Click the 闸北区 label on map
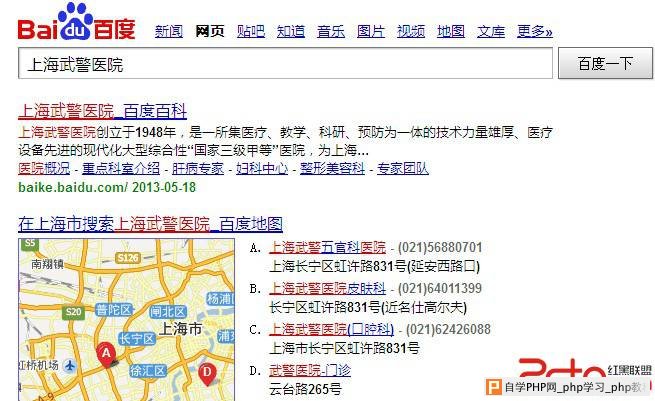Screen dimensions: 655x401 (168, 312)
